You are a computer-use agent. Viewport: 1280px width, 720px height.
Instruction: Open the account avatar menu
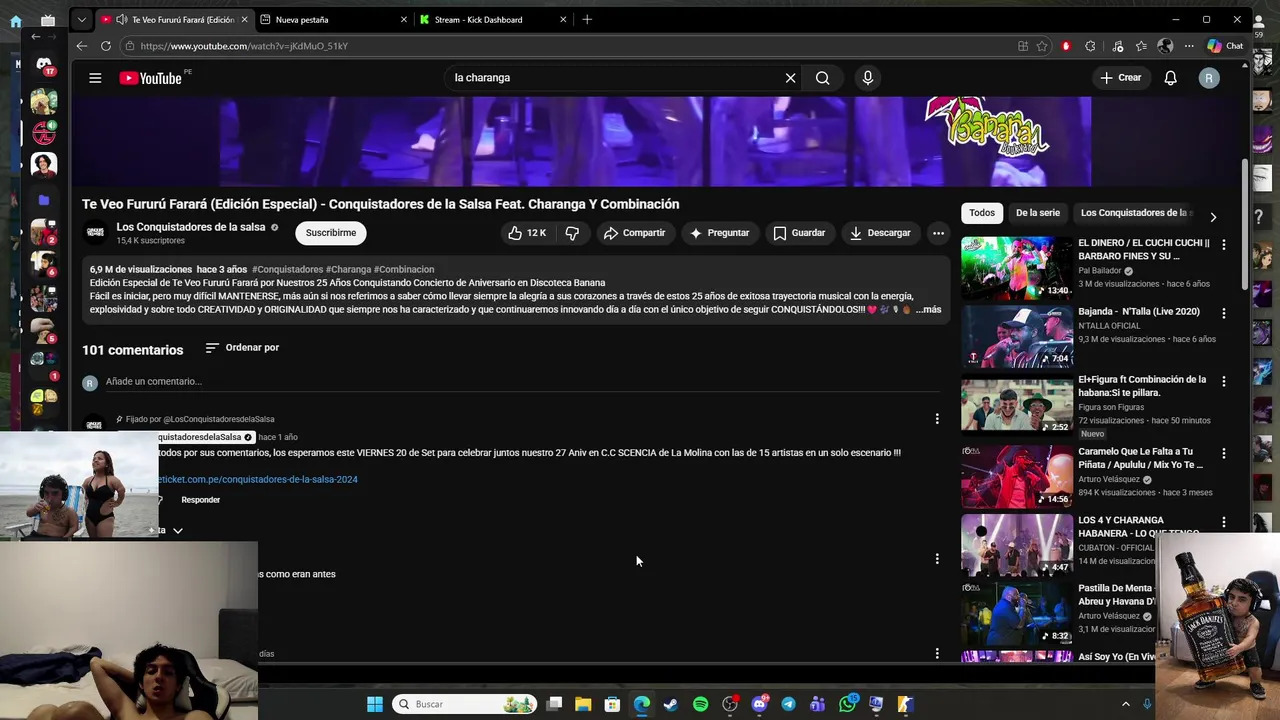pyautogui.click(x=1209, y=78)
